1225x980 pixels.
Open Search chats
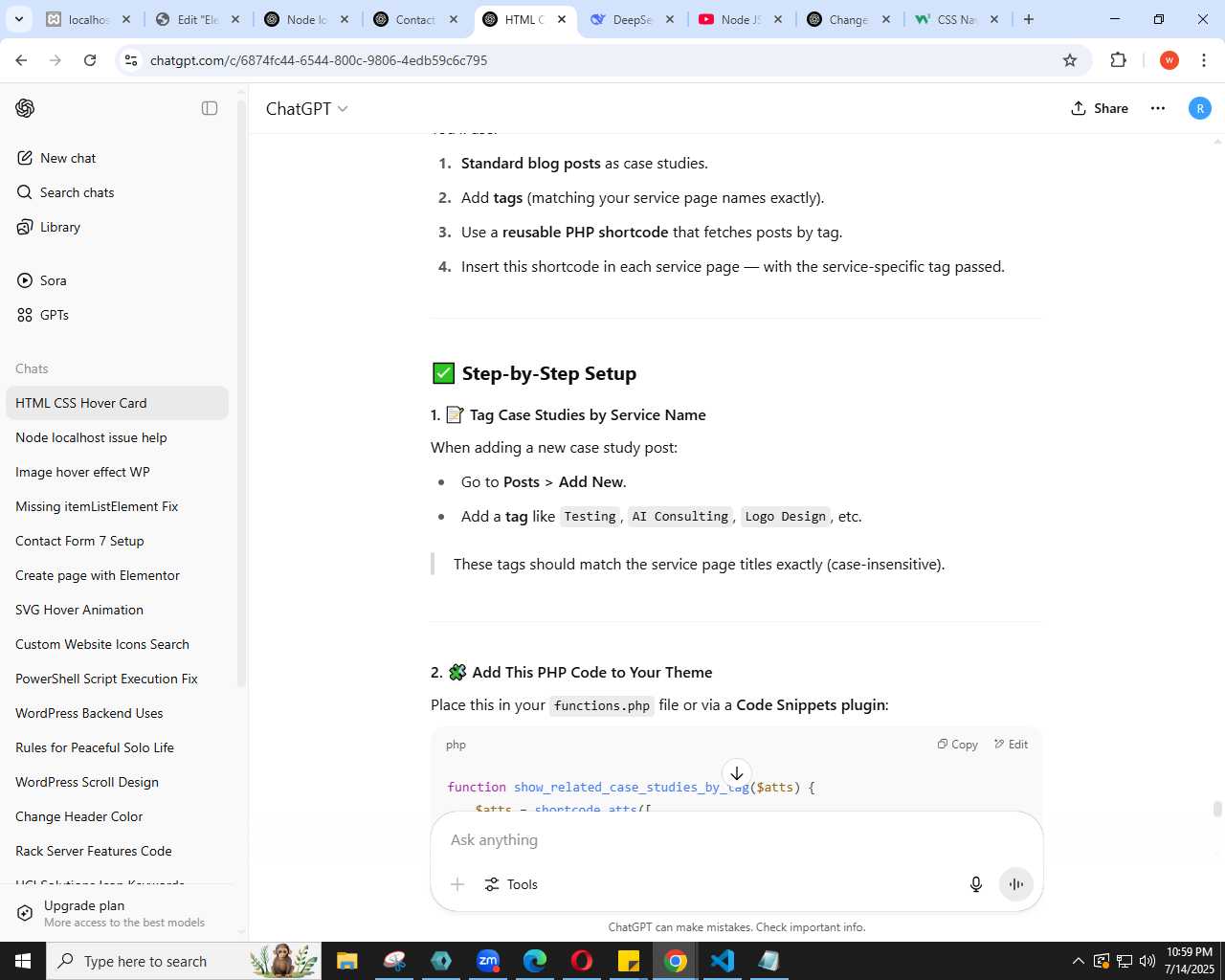[117, 192]
